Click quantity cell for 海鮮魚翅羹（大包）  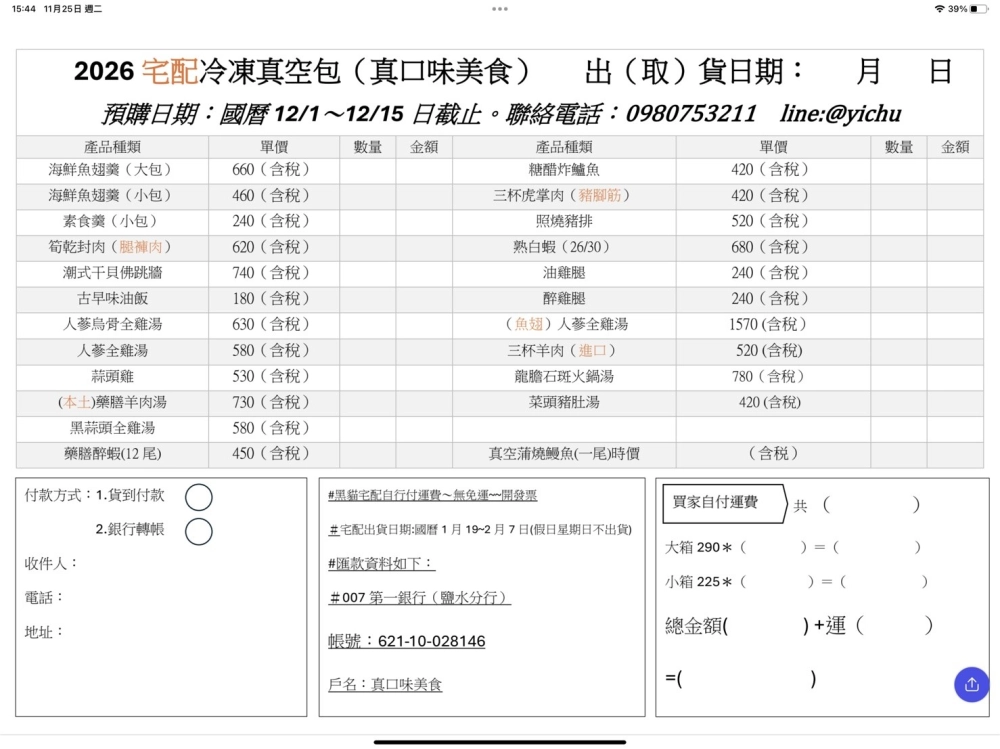click(367, 170)
